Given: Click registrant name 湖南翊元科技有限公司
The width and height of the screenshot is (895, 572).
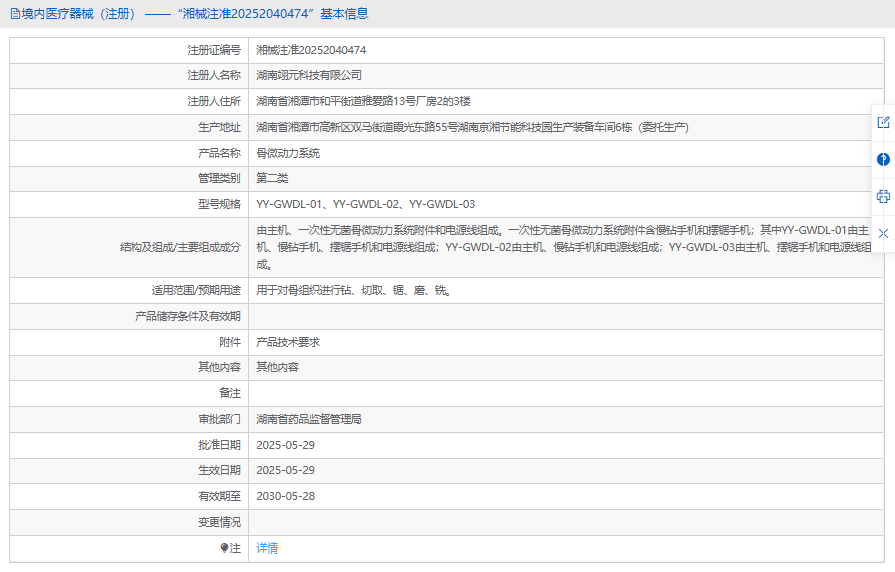Looking at the screenshot, I should click(309, 75).
